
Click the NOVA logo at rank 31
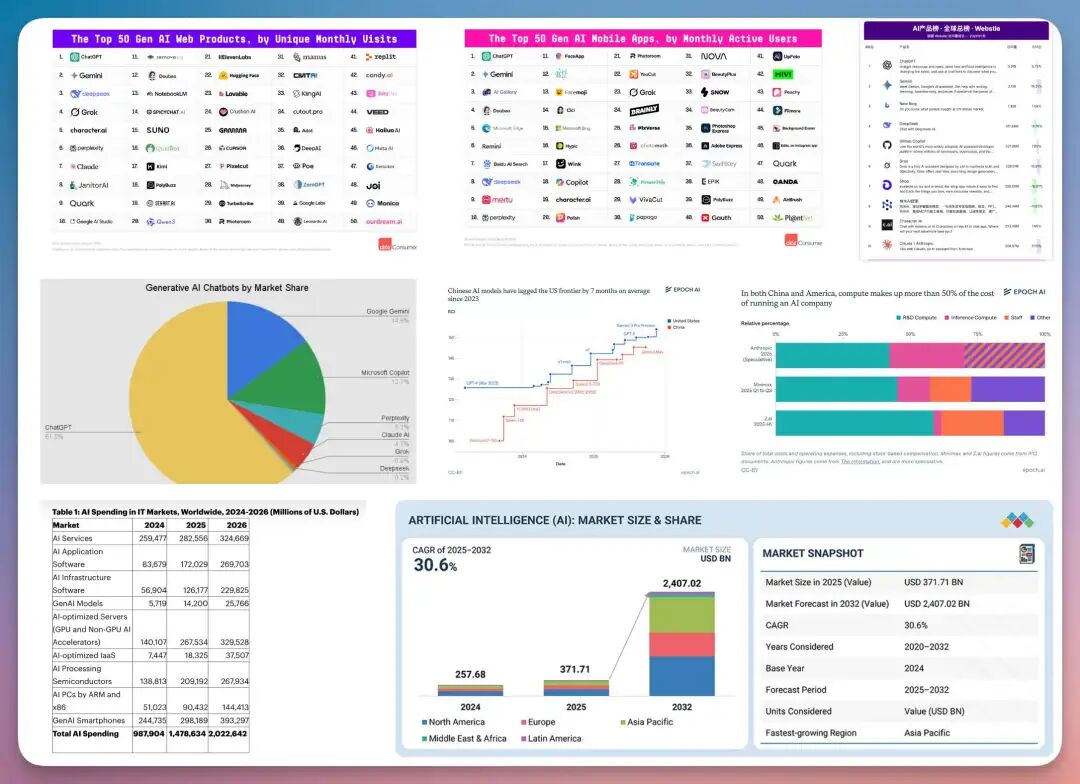point(714,57)
